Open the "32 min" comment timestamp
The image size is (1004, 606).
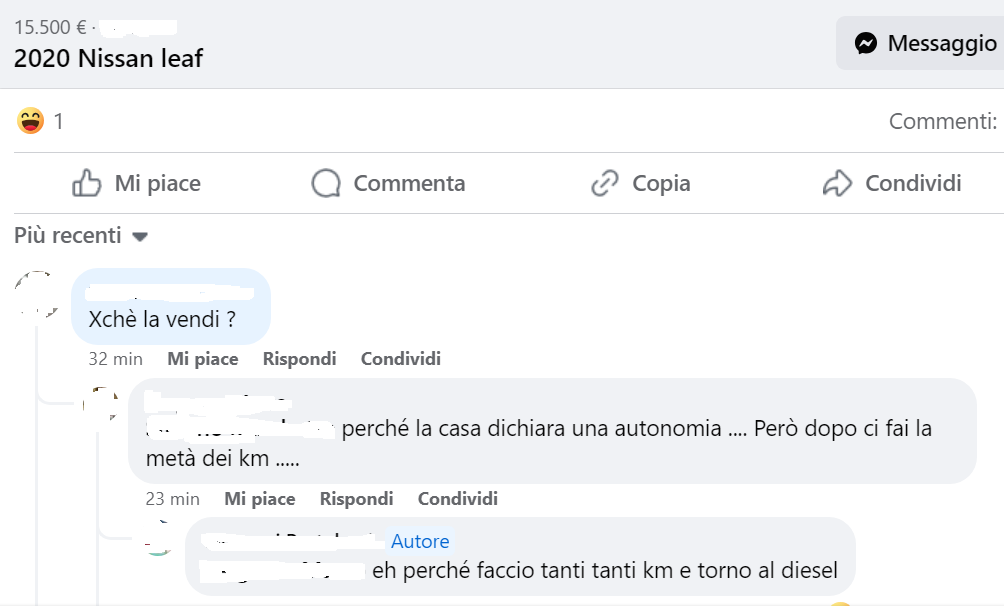coord(115,358)
